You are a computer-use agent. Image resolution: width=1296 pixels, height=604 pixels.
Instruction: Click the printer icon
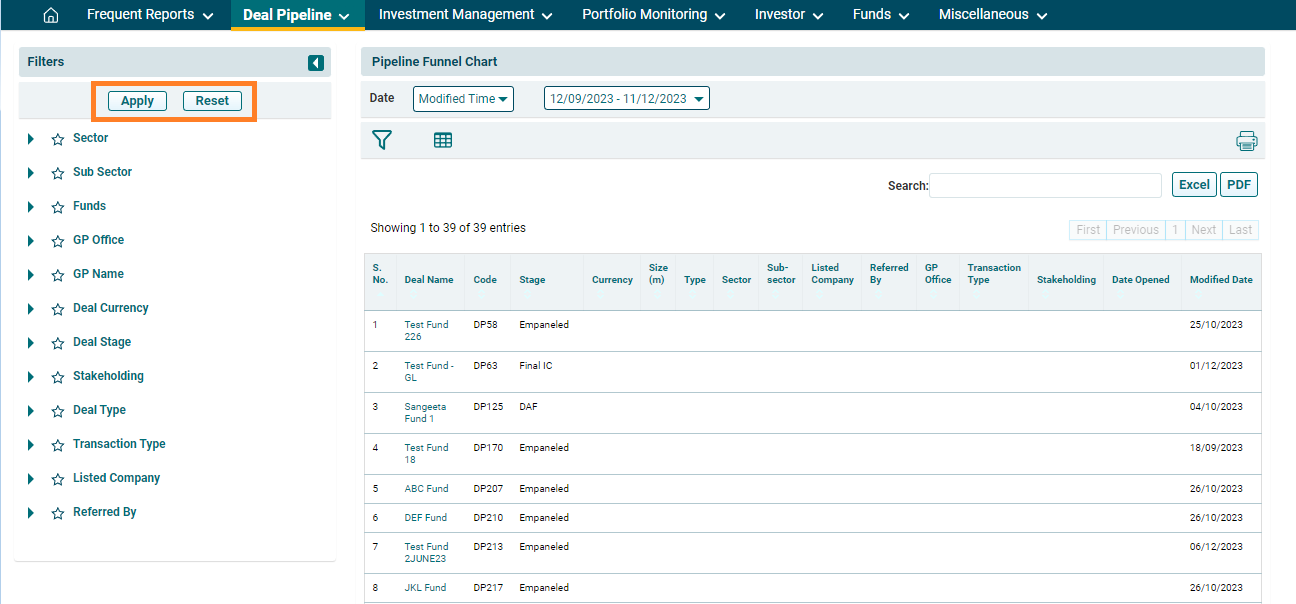point(1246,141)
